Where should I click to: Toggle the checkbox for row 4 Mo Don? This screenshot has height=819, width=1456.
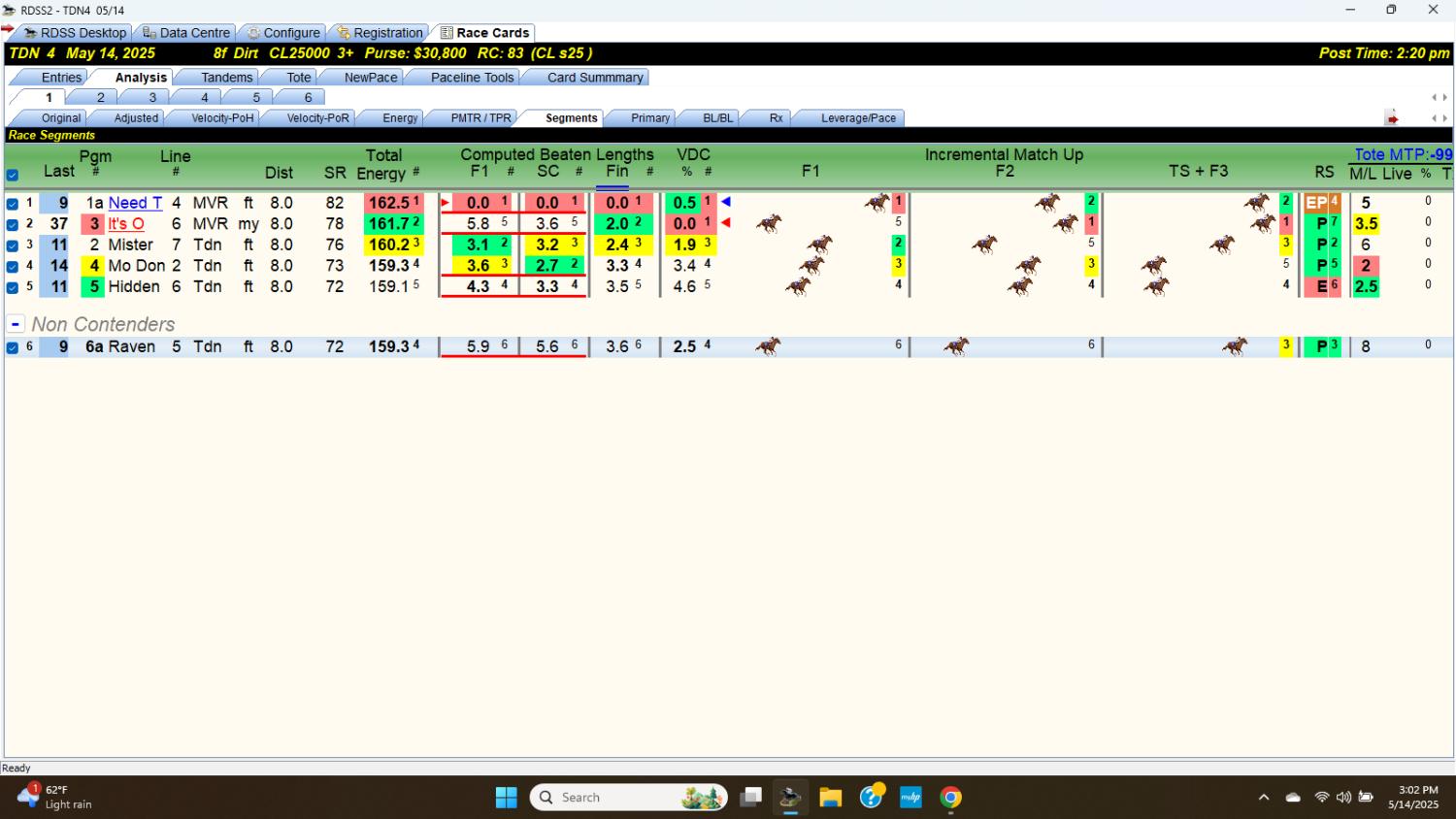(13, 266)
